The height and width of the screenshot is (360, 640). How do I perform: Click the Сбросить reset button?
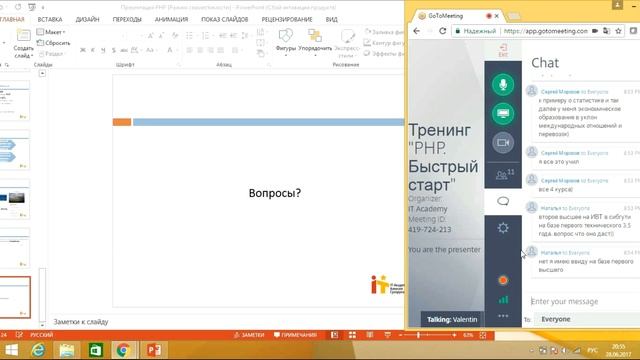click(53, 42)
